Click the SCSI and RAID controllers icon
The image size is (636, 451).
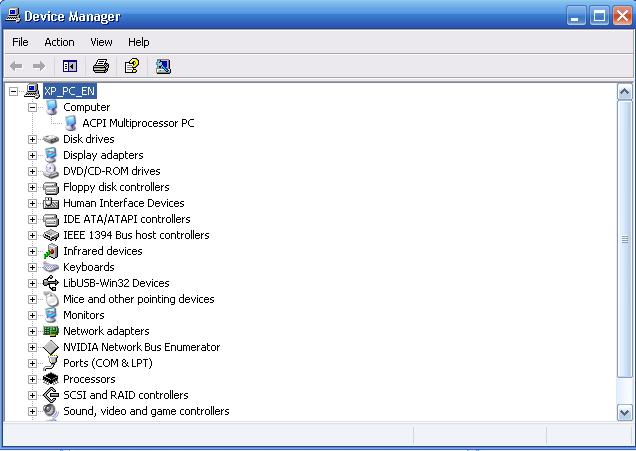pos(51,395)
